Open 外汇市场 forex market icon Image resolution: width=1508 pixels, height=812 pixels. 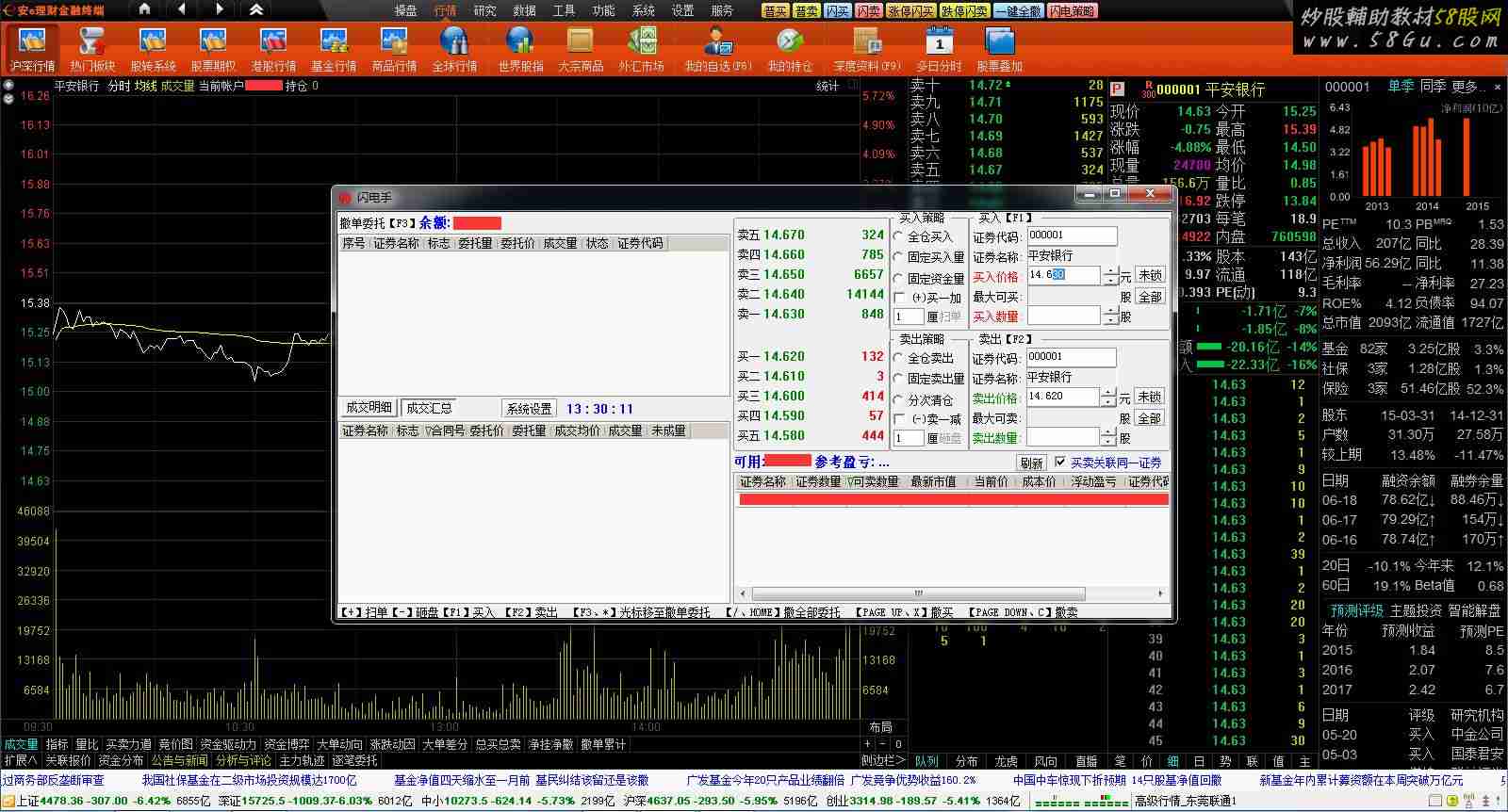click(x=641, y=49)
